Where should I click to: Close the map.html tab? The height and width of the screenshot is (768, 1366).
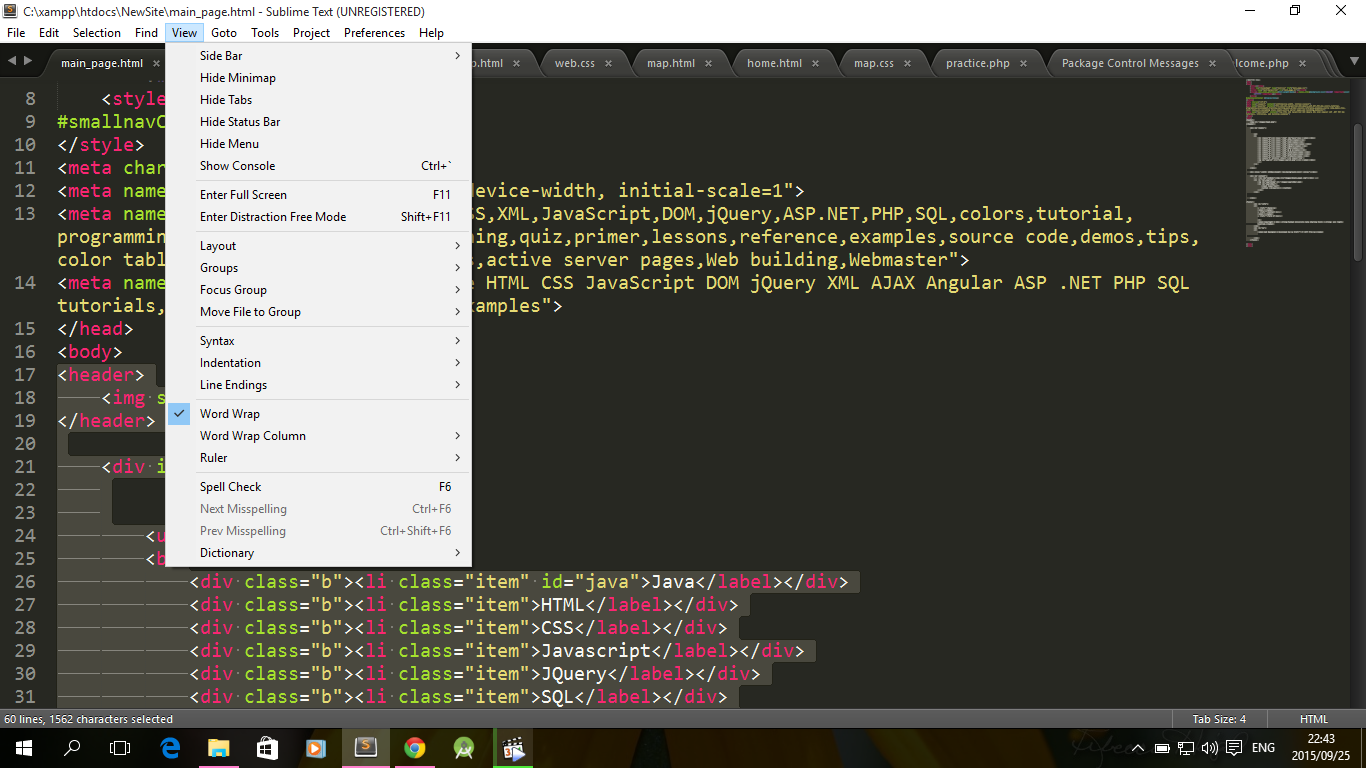point(708,63)
